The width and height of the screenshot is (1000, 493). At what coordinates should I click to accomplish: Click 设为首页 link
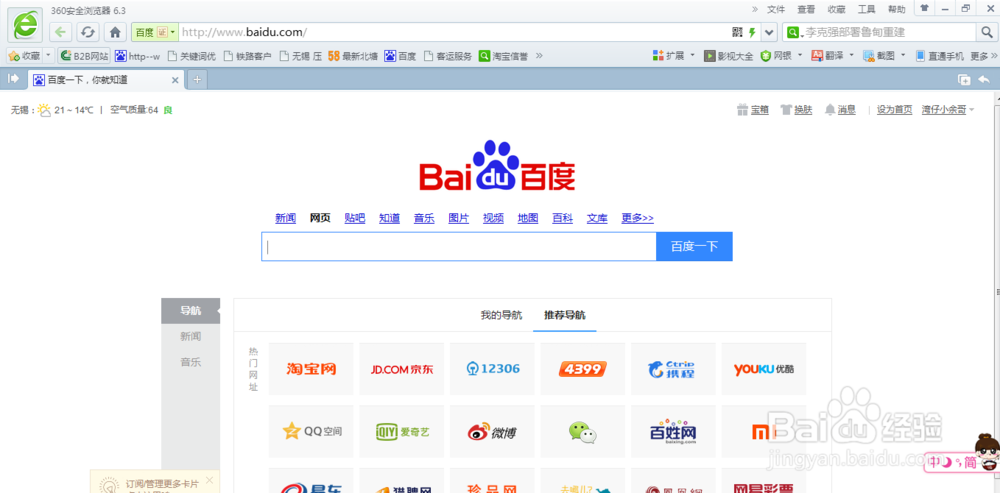click(895, 110)
